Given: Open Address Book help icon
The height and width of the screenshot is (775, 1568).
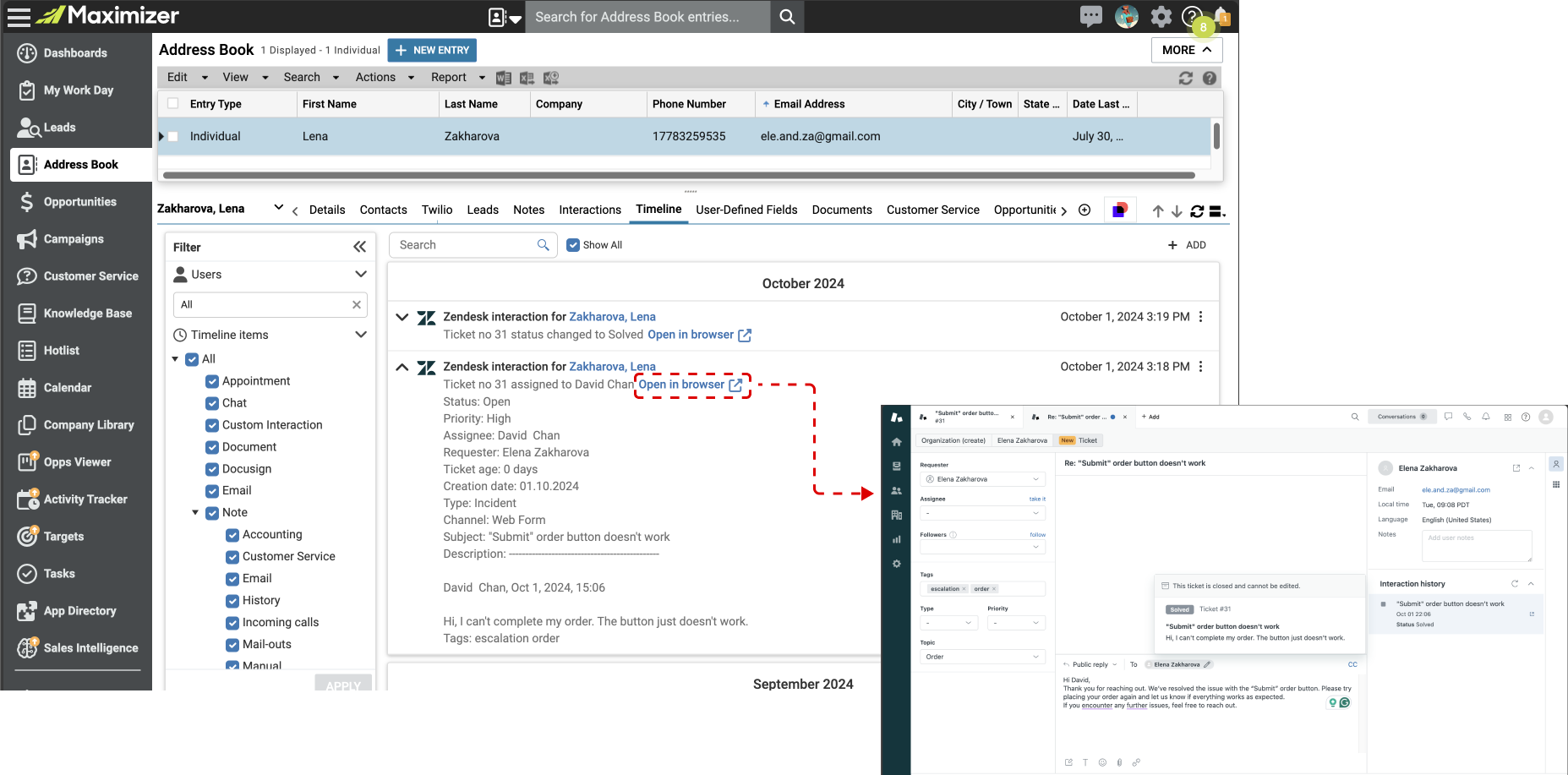Looking at the screenshot, I should coord(1210,78).
